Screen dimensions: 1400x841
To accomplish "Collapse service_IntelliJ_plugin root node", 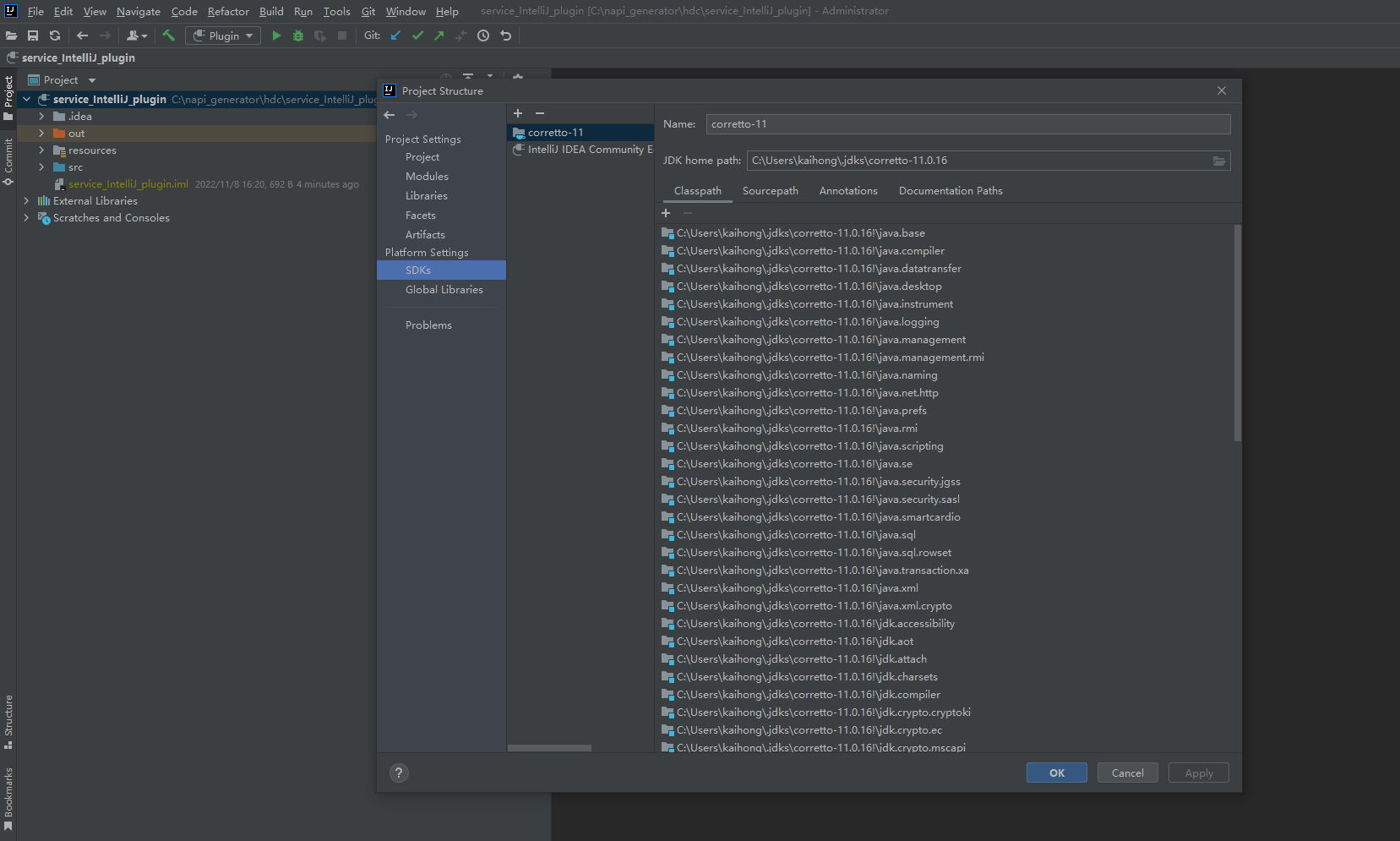I will (26, 99).
